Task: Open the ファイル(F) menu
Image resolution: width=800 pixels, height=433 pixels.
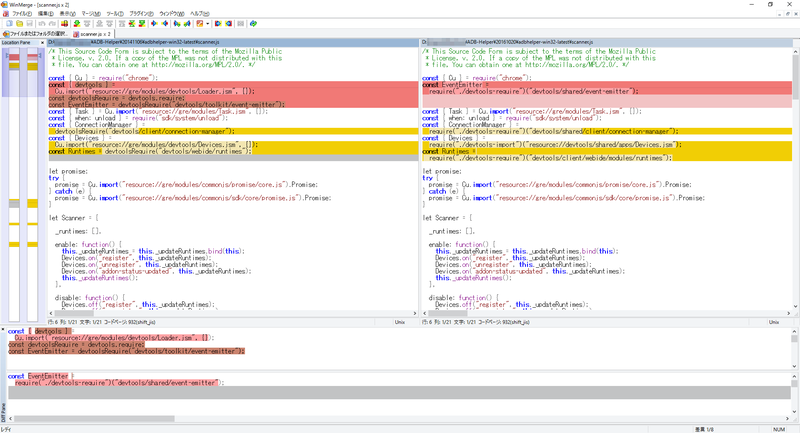Action: 21,14
